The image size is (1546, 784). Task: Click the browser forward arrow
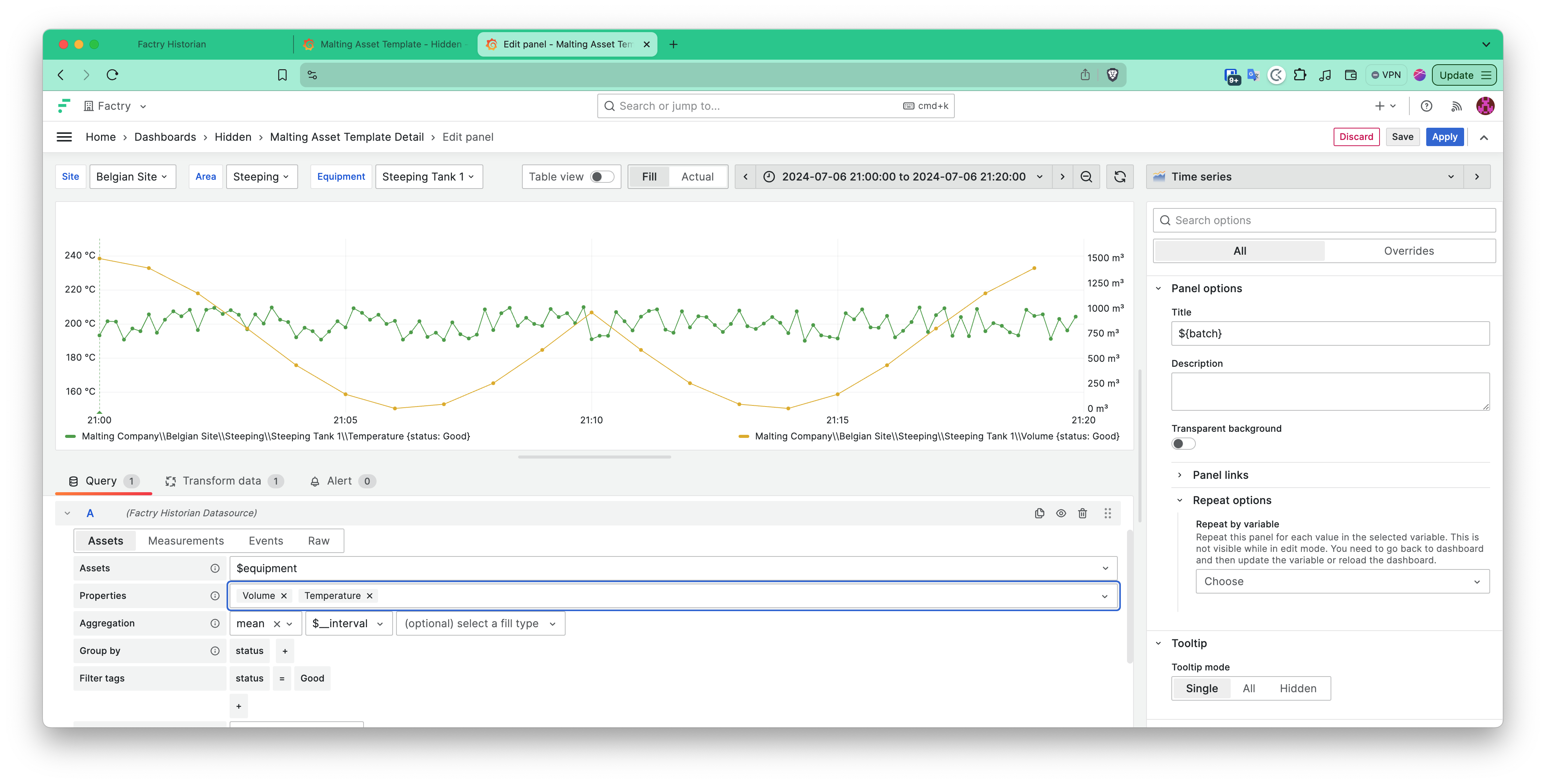click(x=86, y=75)
